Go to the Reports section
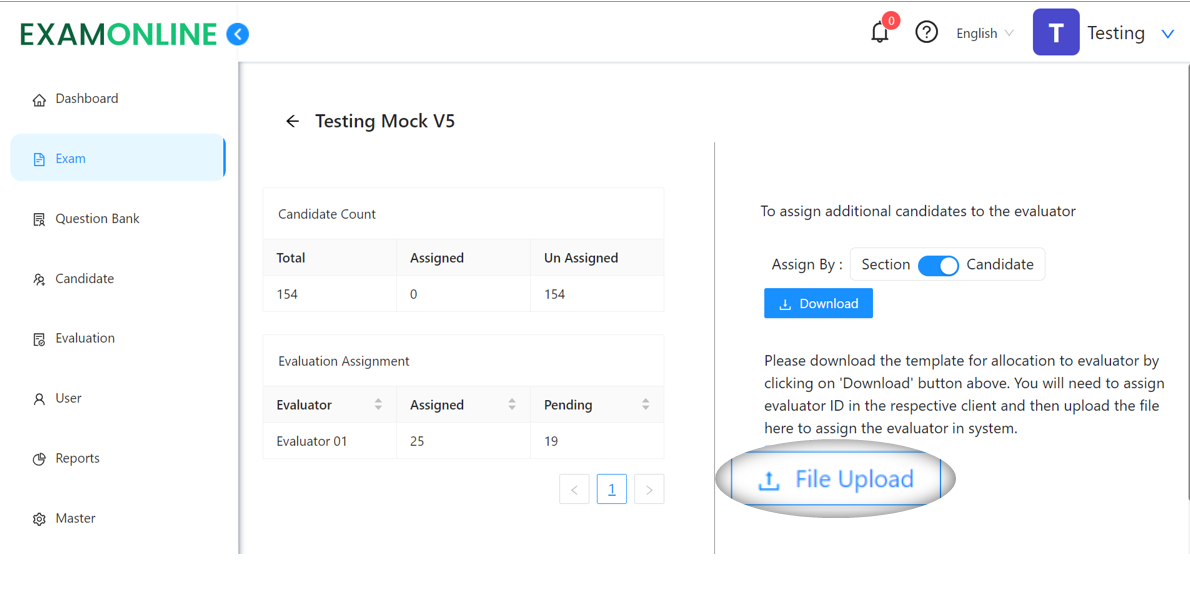1190x592 pixels. point(77,458)
